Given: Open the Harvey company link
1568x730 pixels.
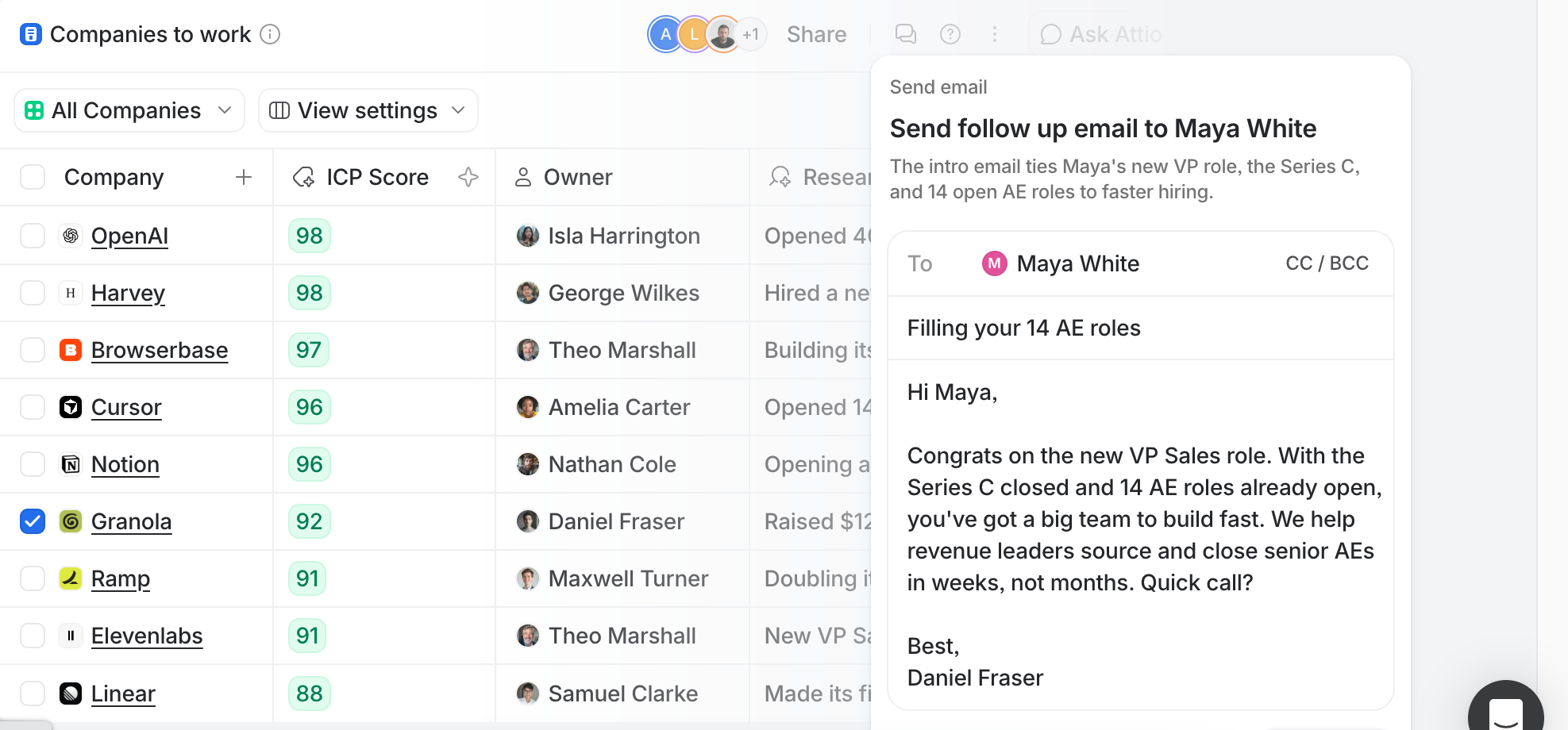Looking at the screenshot, I should [128, 293].
